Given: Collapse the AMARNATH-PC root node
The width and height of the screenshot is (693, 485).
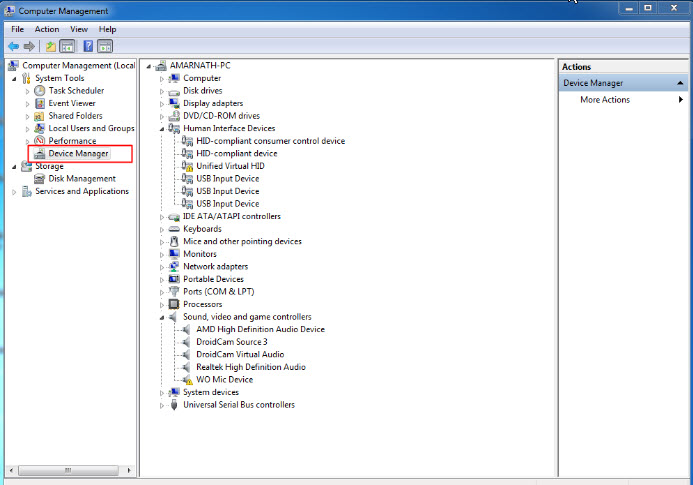Looking at the screenshot, I should pyautogui.click(x=149, y=66).
